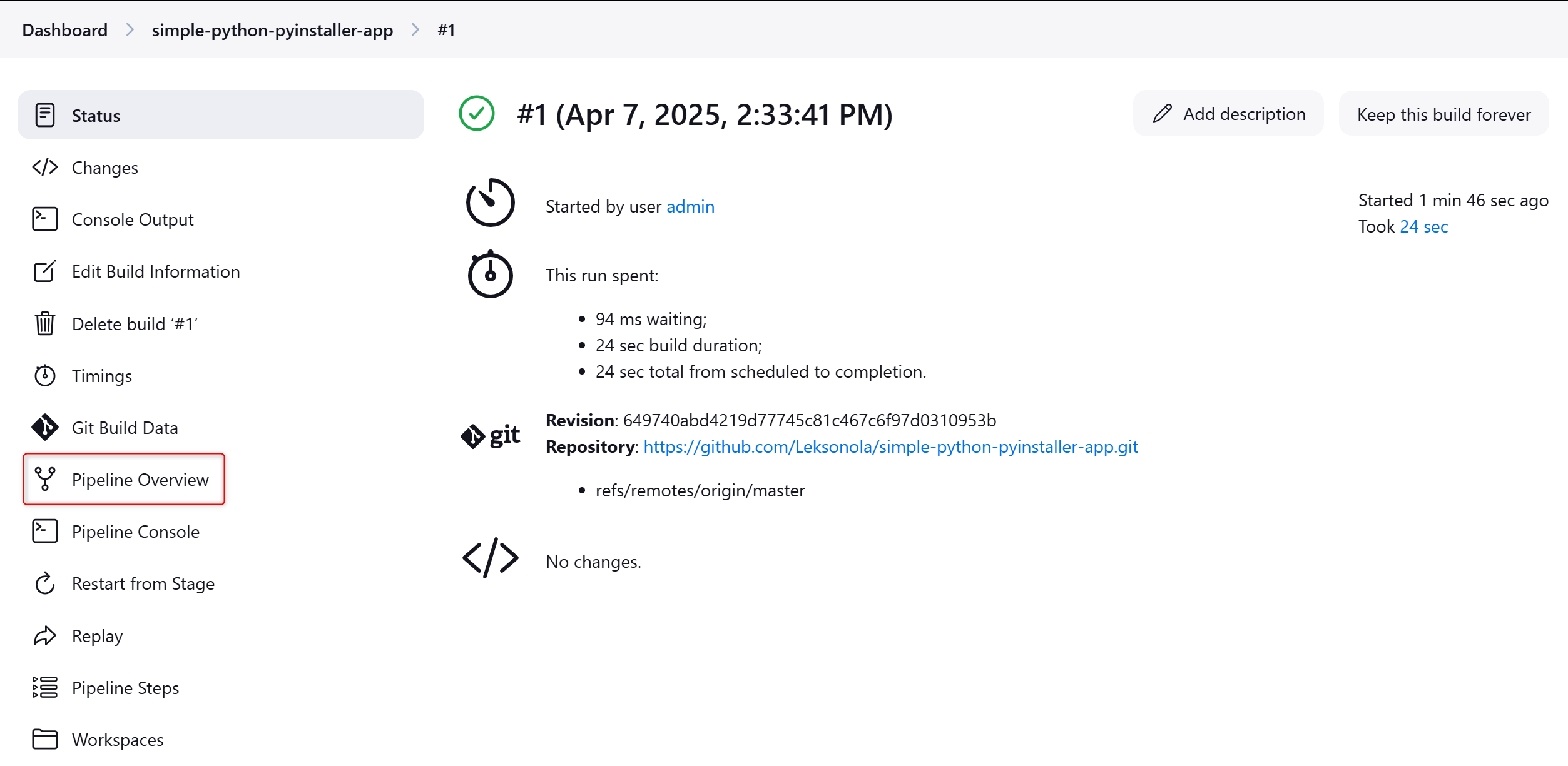This screenshot has height=766, width=1568.
Task: Click the Restart from Stage circular arrow icon
Action: 45,583
